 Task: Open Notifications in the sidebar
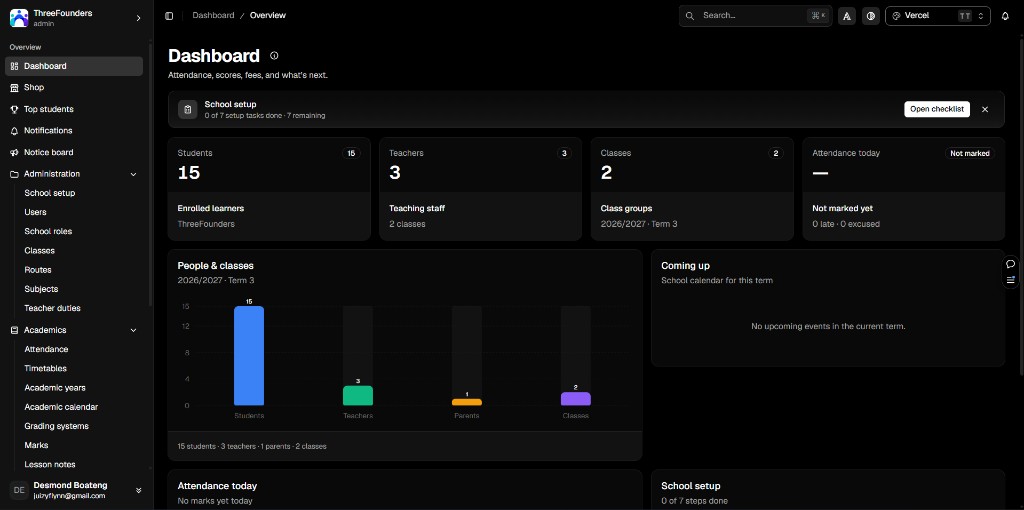74,131
